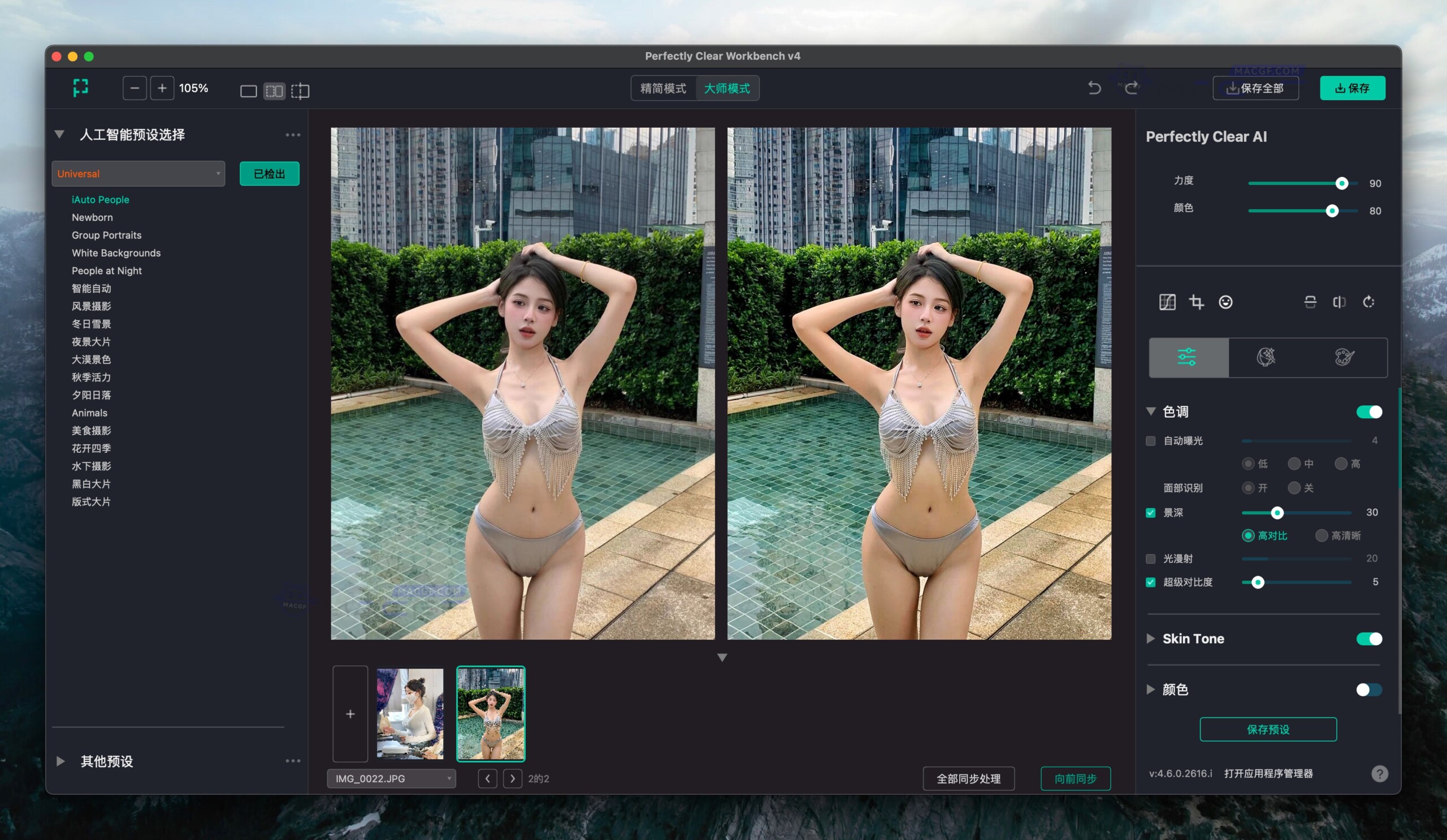
Task: Click the 向前同步 button
Action: pyautogui.click(x=1076, y=778)
